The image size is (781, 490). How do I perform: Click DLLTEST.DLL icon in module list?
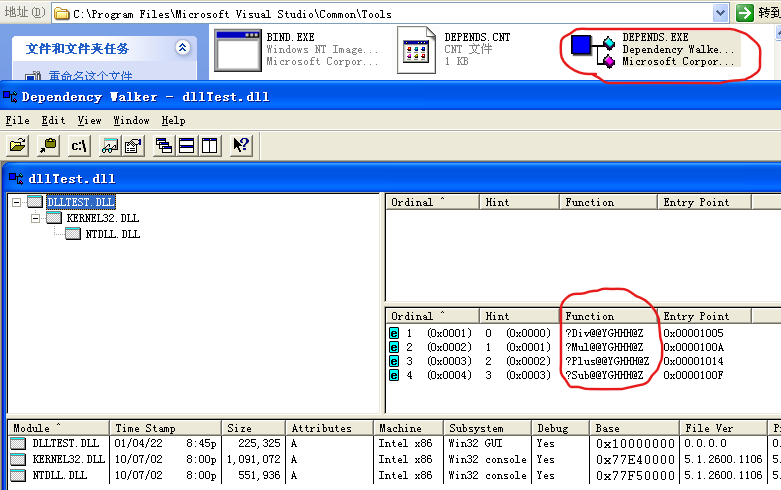18,443
